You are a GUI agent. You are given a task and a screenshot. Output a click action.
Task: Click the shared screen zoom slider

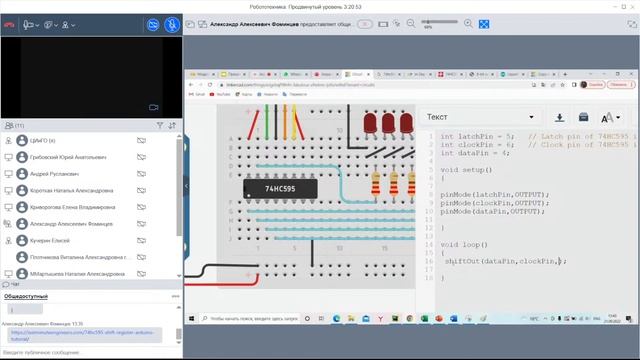coord(440,22)
